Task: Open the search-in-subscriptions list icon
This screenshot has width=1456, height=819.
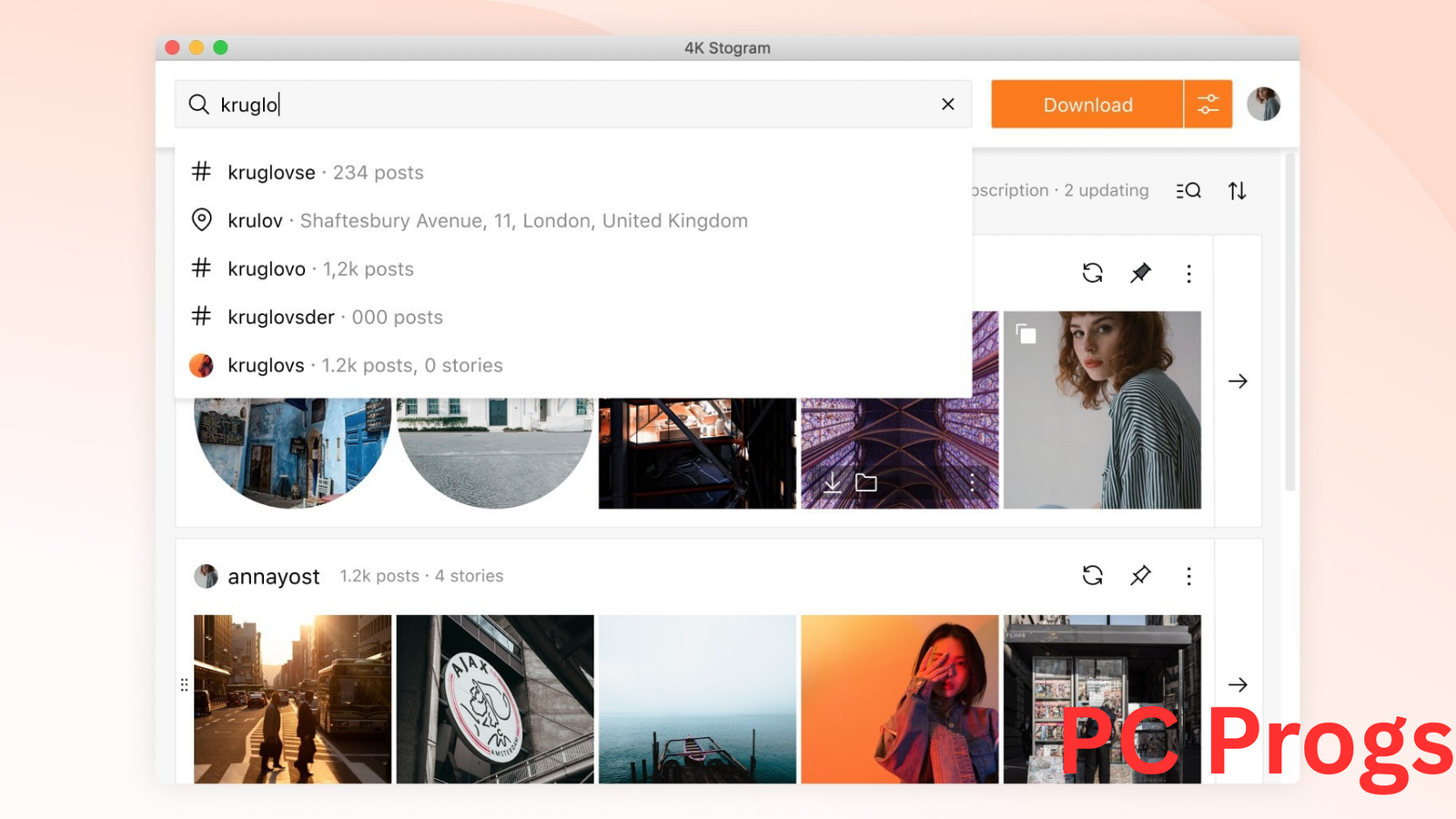Action: pyautogui.click(x=1188, y=191)
